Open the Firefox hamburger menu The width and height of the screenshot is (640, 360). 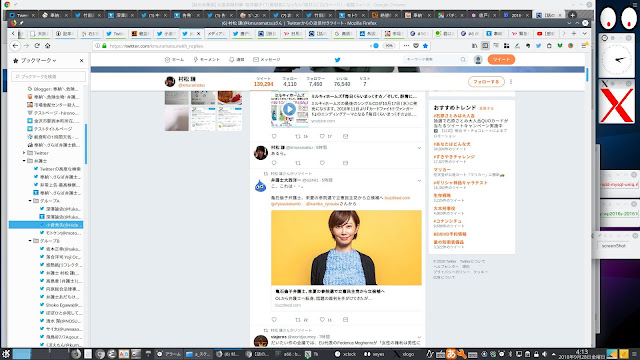[584, 46]
